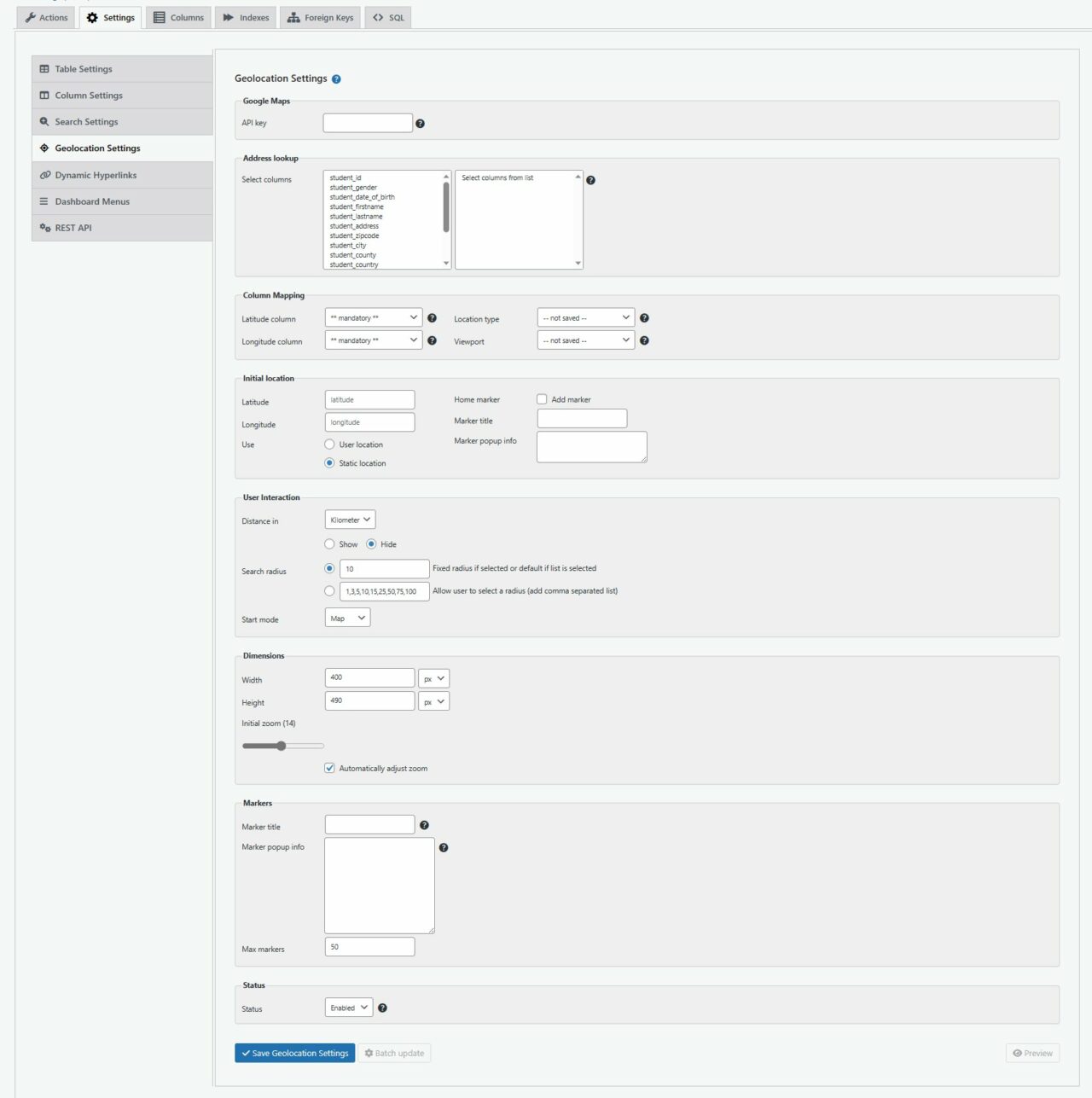Switch to the Columns tab
Viewport: 1092px width, 1098px height.
click(x=177, y=17)
